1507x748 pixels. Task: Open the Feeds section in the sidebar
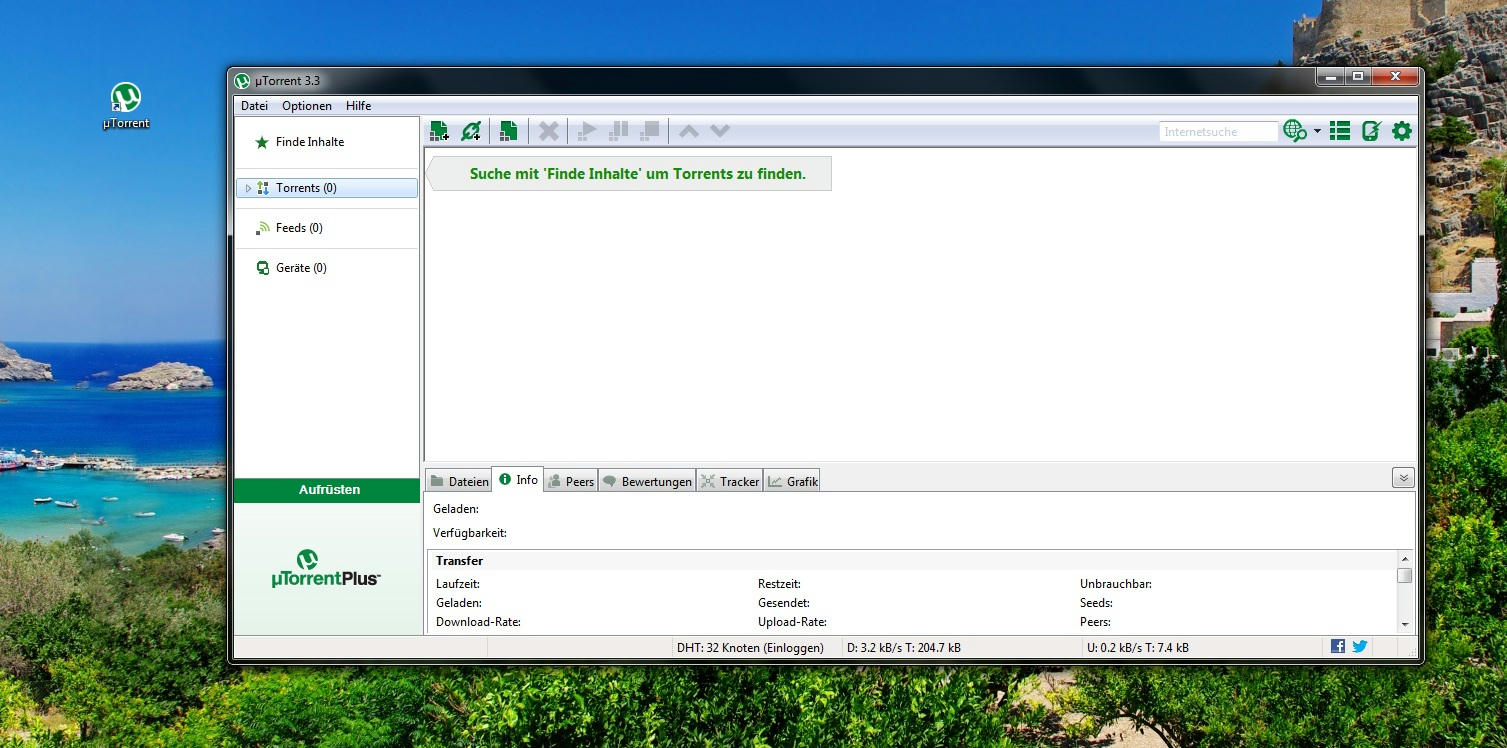point(297,227)
